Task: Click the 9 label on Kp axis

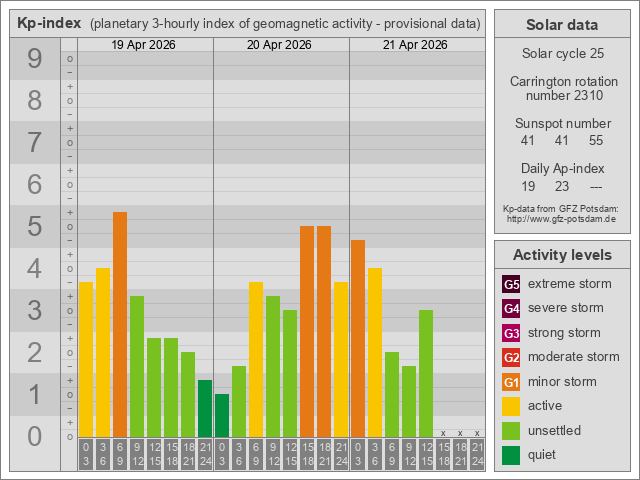Action: pyautogui.click(x=34, y=60)
